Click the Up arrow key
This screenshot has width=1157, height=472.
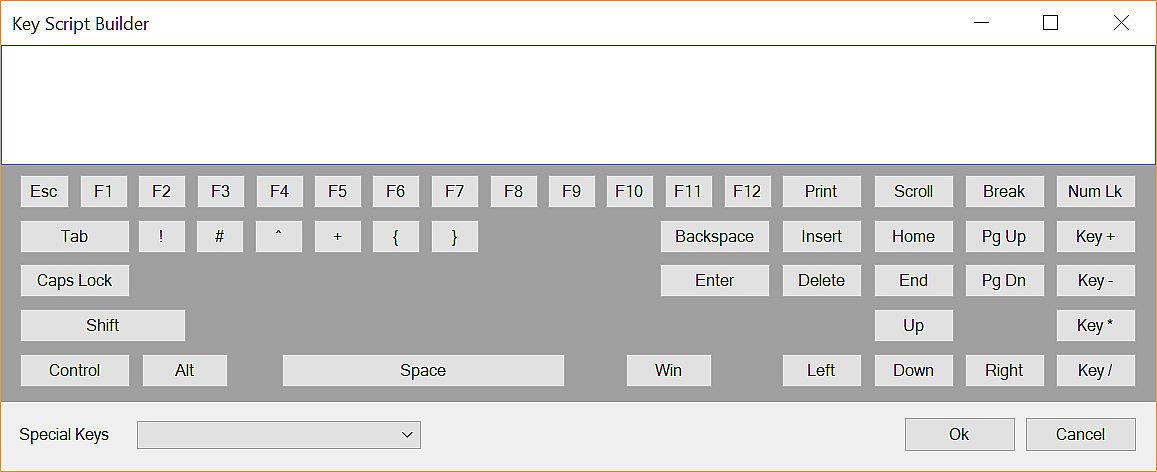tap(913, 326)
